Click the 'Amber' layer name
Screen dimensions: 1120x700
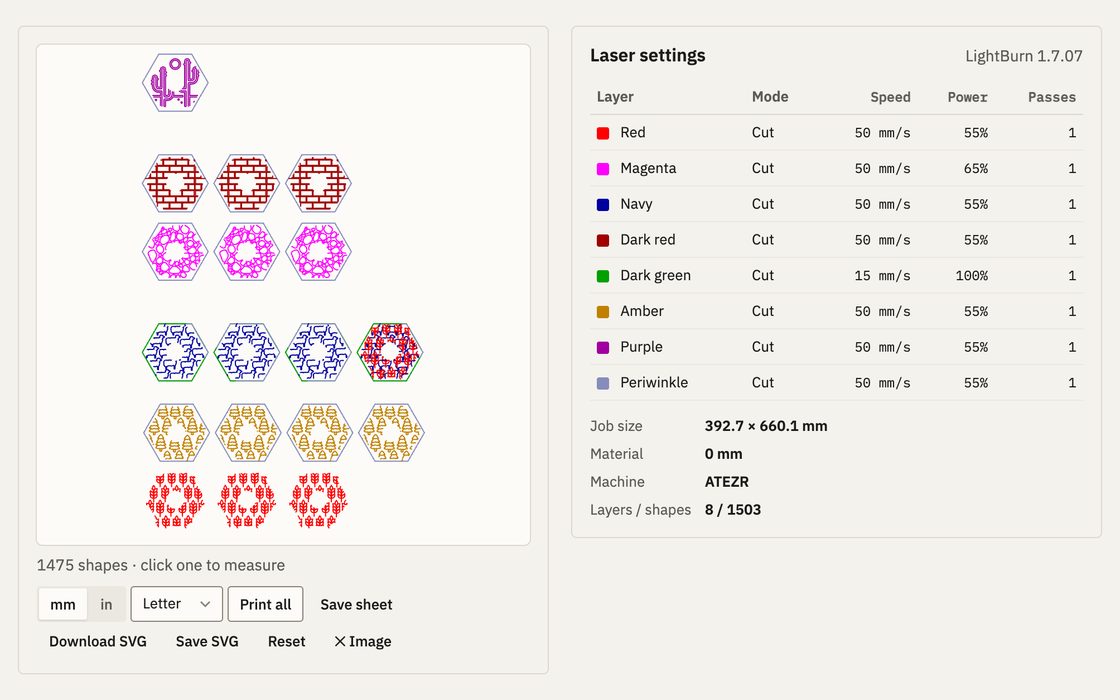pyautogui.click(x=641, y=311)
